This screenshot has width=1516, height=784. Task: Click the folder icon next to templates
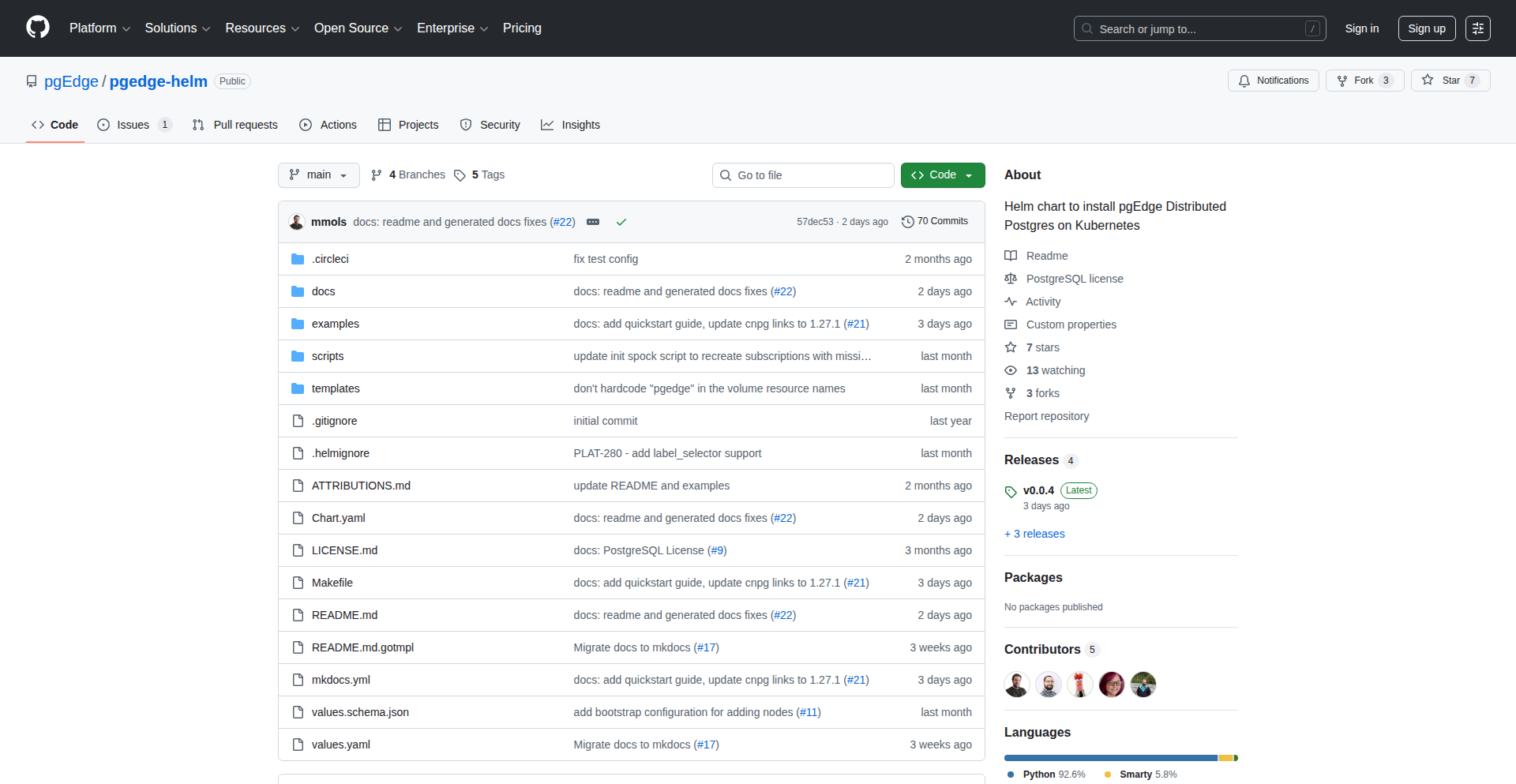coord(298,388)
